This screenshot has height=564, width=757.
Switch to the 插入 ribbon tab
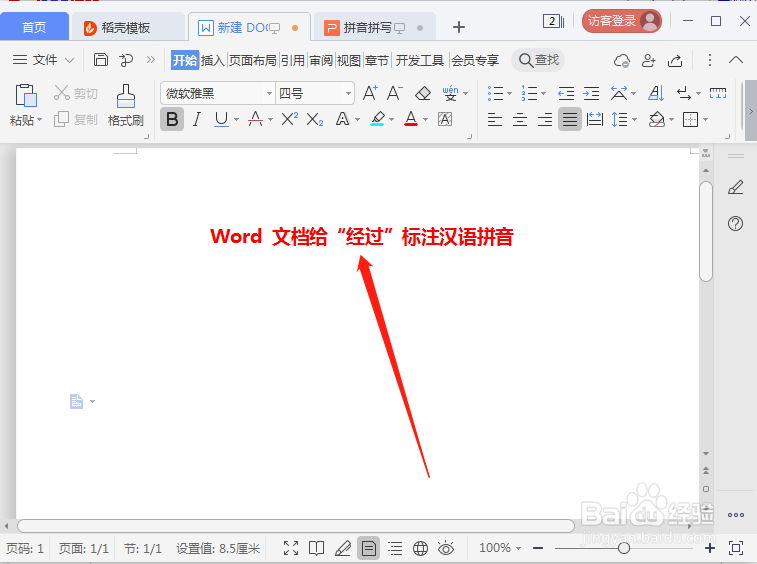[213, 60]
